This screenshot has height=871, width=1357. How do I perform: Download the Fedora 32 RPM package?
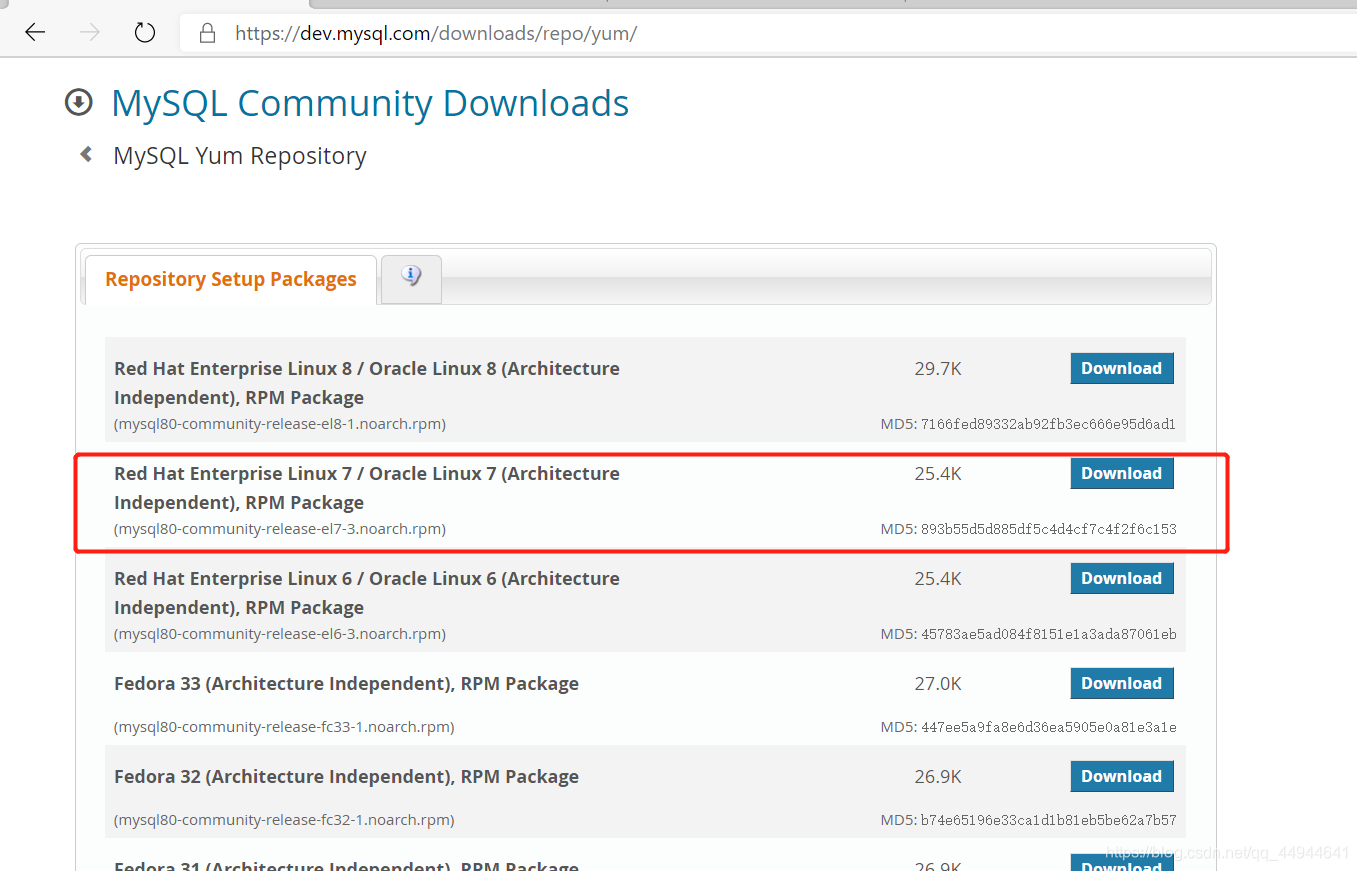[x=1121, y=776]
